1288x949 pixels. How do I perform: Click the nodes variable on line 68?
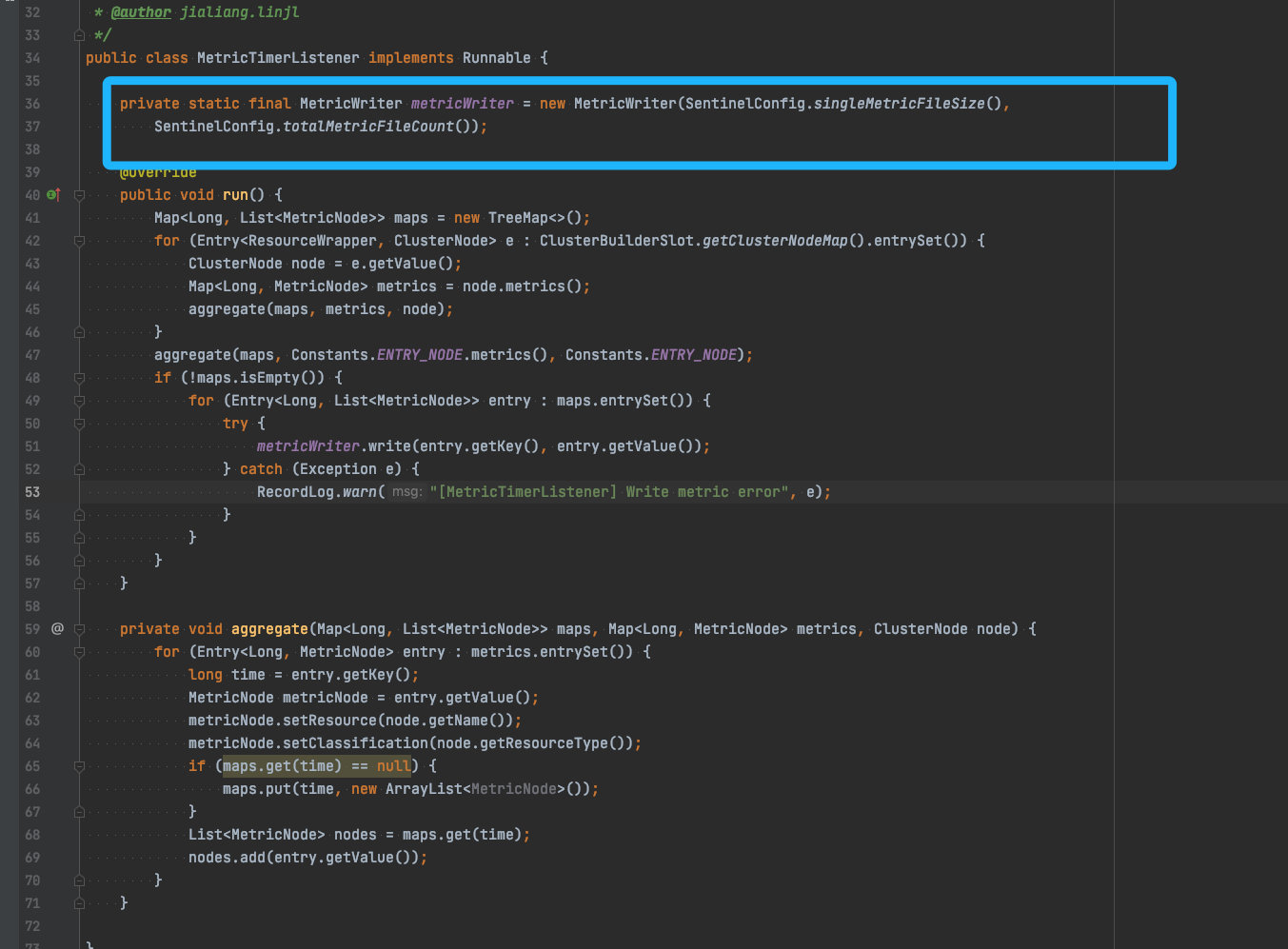pos(355,835)
